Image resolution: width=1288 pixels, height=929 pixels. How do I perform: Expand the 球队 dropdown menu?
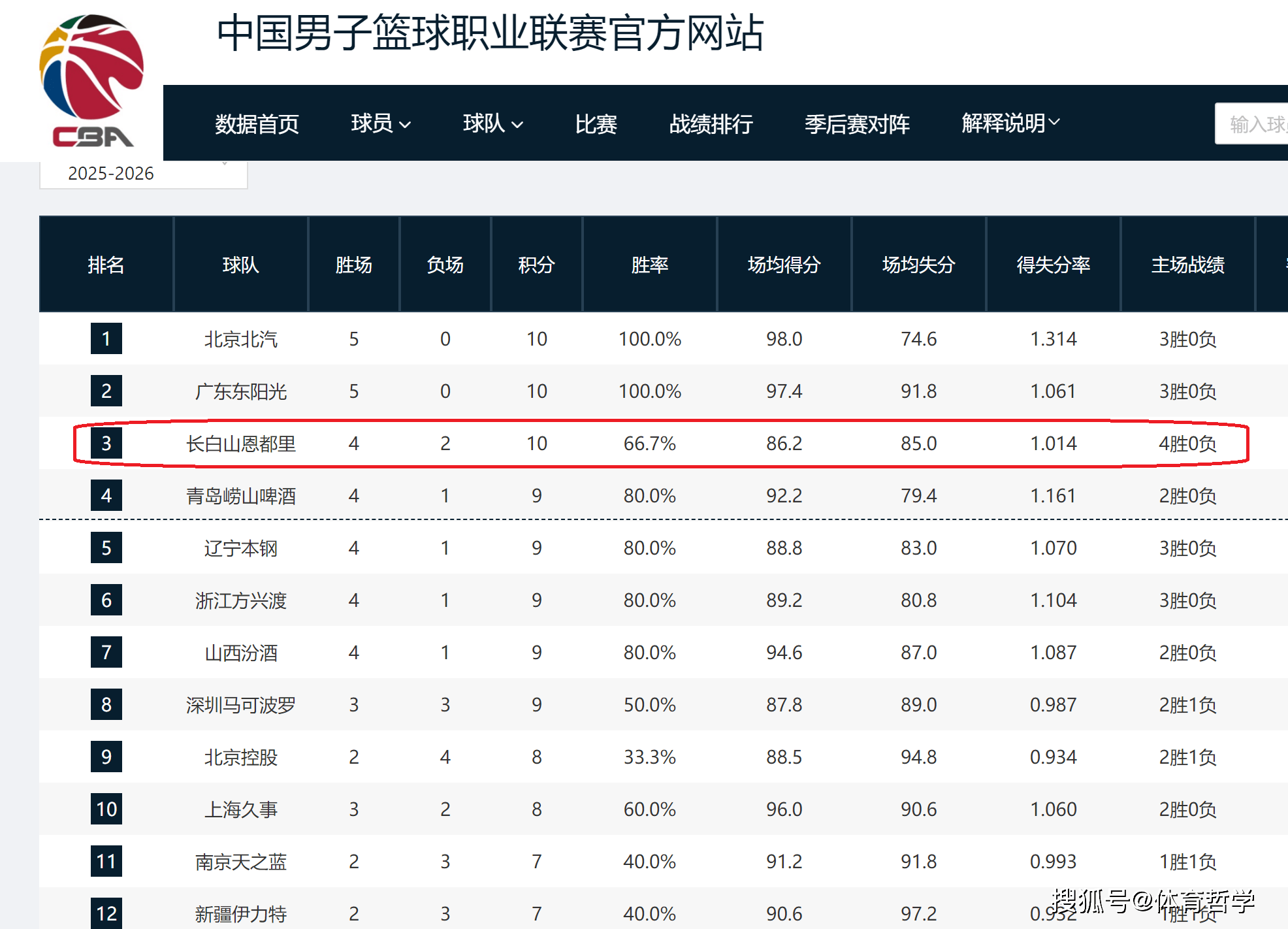[492, 123]
